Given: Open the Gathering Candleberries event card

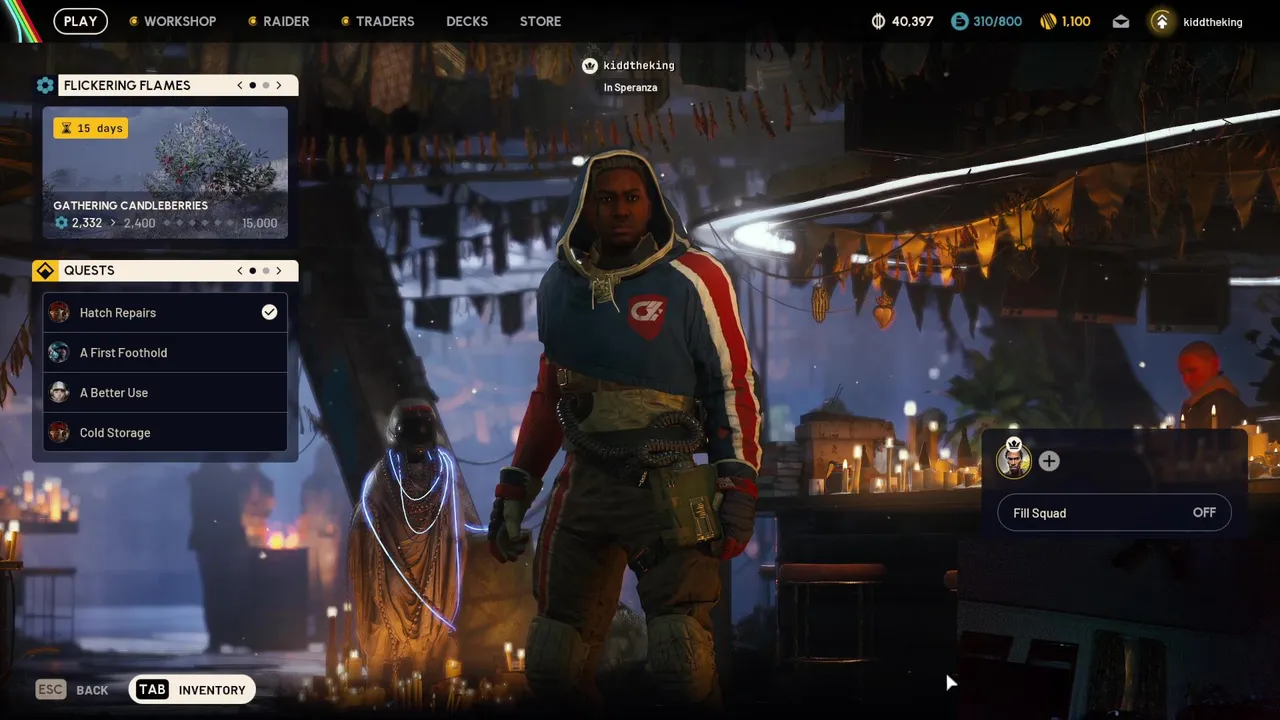Looking at the screenshot, I should click(165, 173).
